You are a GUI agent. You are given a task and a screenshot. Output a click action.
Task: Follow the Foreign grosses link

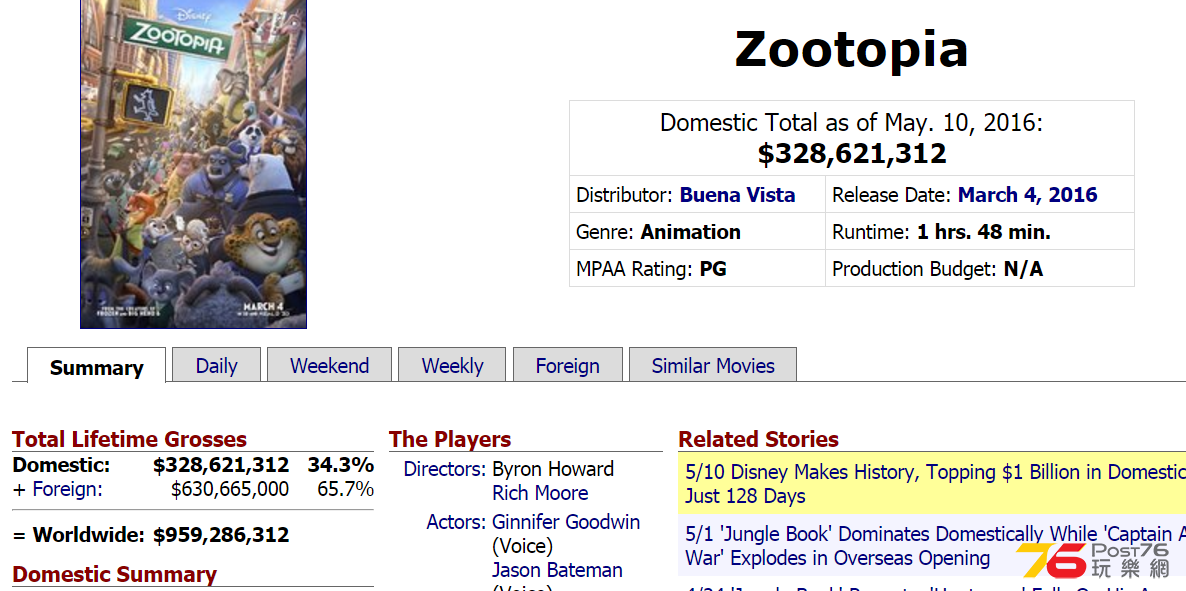pyautogui.click(x=67, y=489)
